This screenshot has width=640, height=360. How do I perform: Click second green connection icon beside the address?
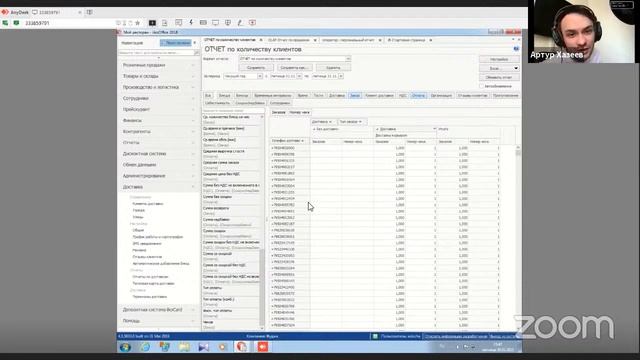pyautogui.click(x=16, y=23)
